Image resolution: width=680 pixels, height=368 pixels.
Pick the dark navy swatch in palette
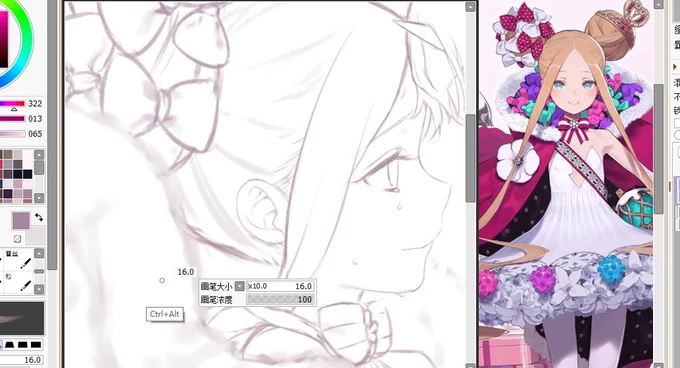(28, 174)
